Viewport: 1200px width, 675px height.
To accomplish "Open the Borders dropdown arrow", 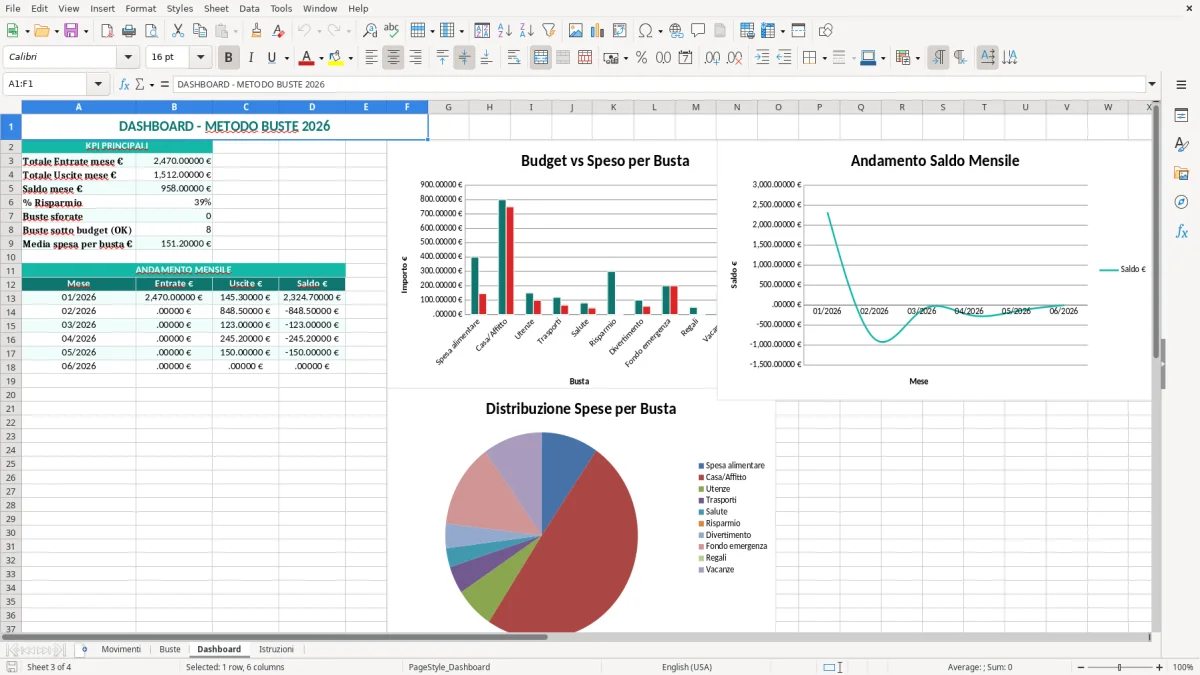I will click(824, 58).
